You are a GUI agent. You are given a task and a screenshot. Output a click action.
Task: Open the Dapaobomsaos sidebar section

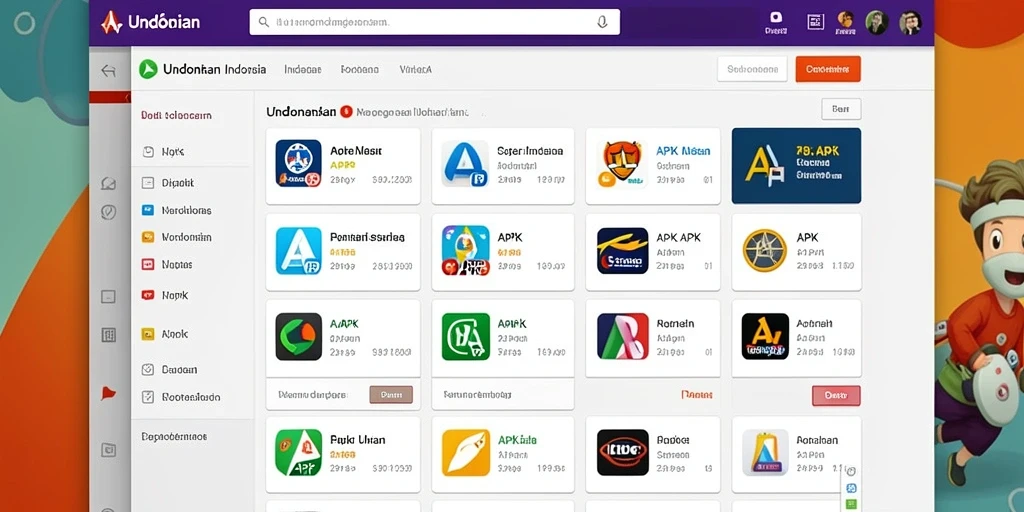pos(174,436)
